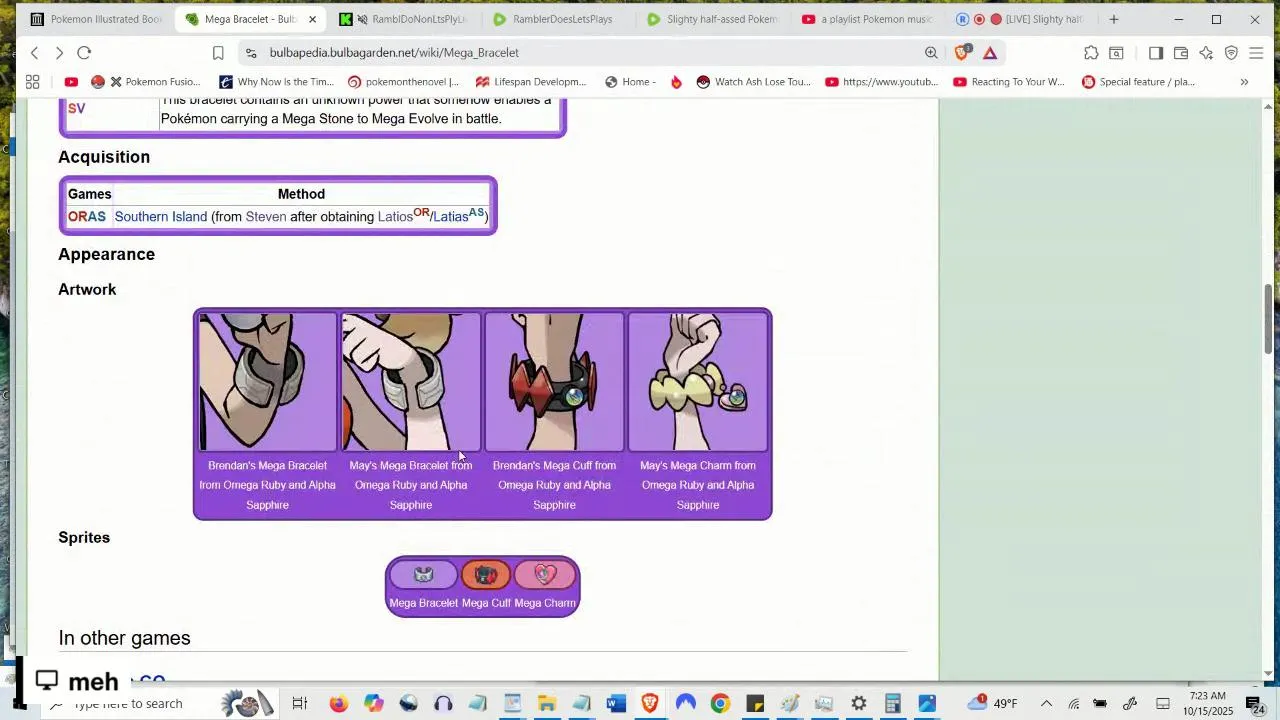1280x720 pixels.
Task: Open Brave Shields lion icon
Action: [x=962, y=53]
